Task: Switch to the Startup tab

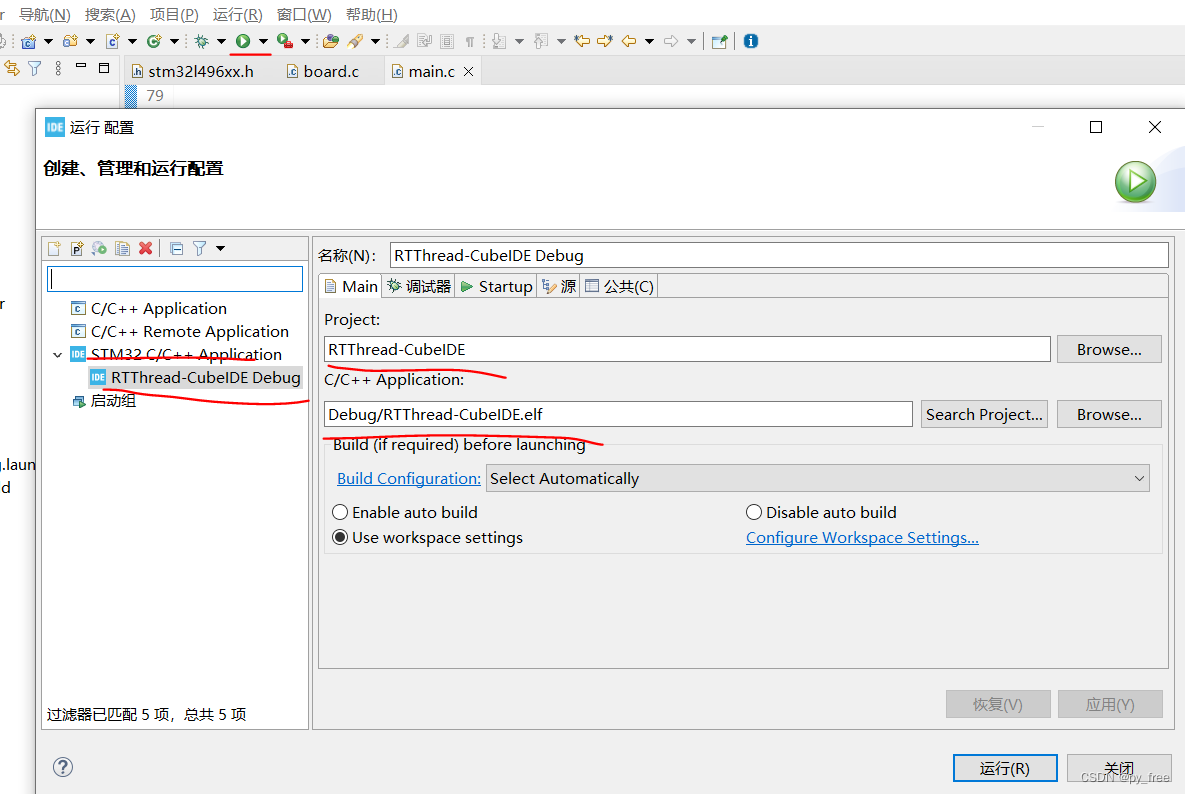Action: click(496, 287)
